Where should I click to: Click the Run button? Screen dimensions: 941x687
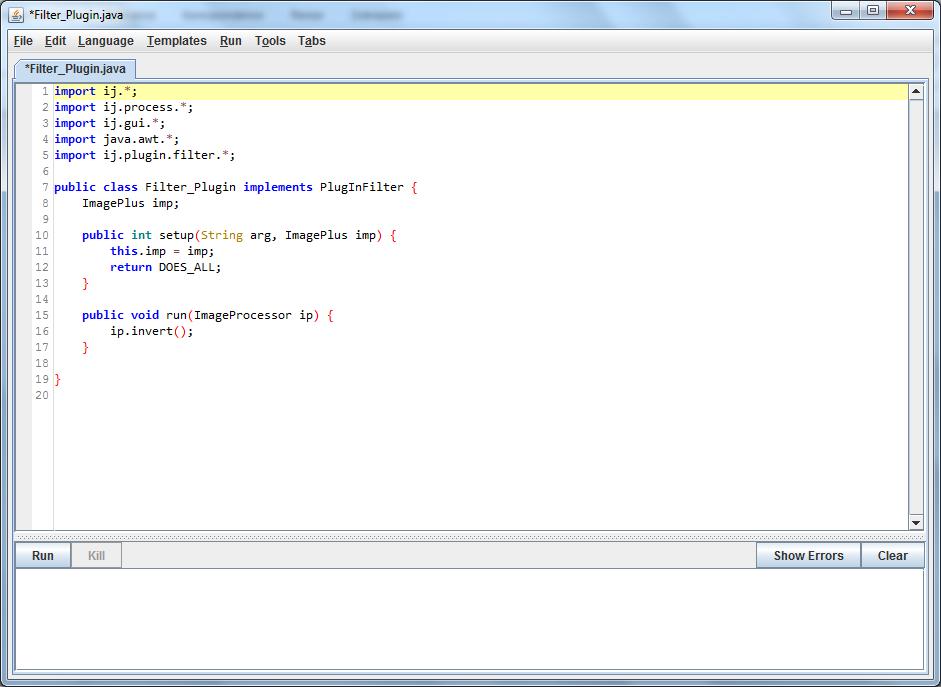[43, 556]
